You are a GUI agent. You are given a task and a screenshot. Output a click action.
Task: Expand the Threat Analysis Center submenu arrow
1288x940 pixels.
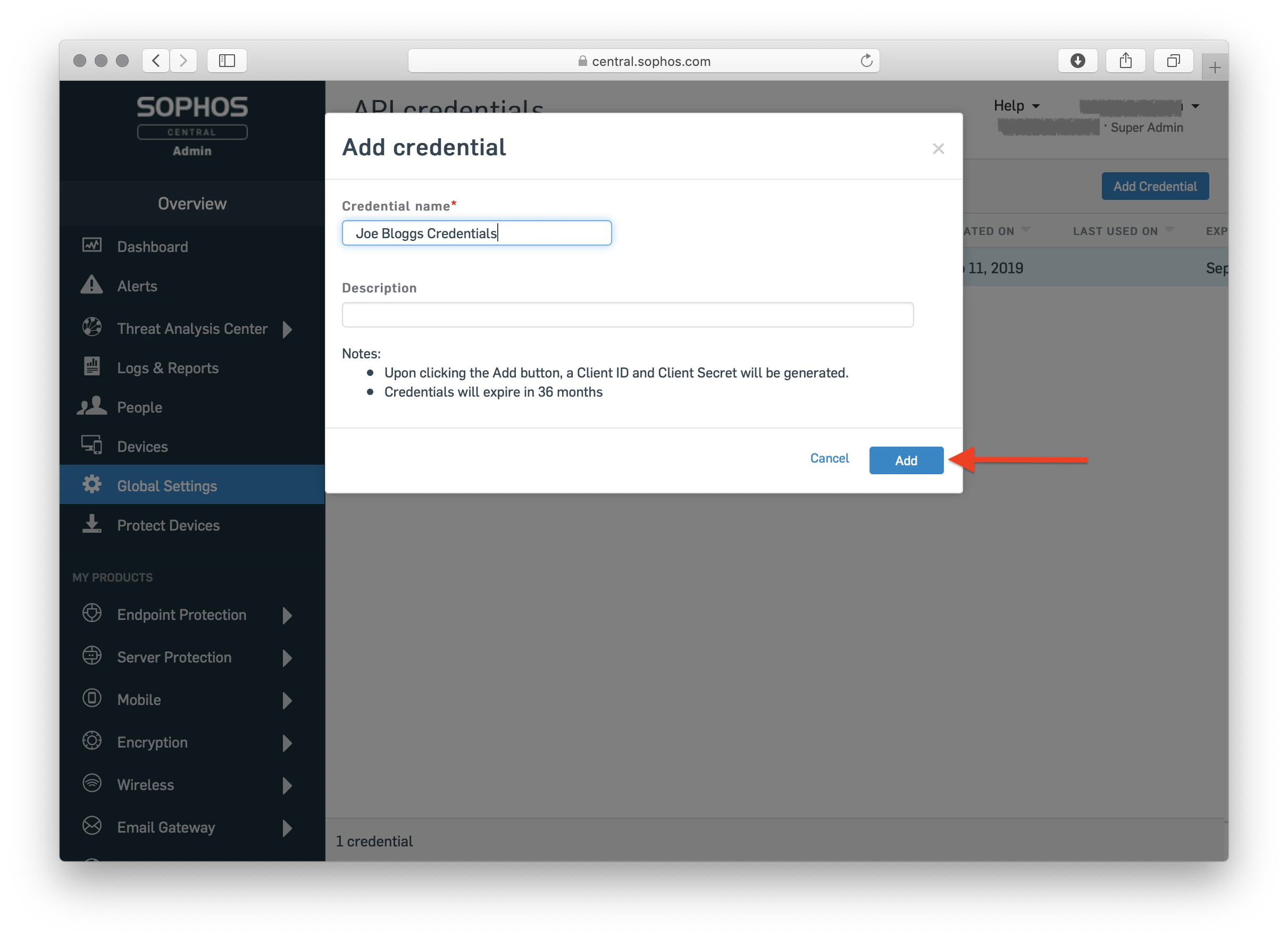point(287,329)
